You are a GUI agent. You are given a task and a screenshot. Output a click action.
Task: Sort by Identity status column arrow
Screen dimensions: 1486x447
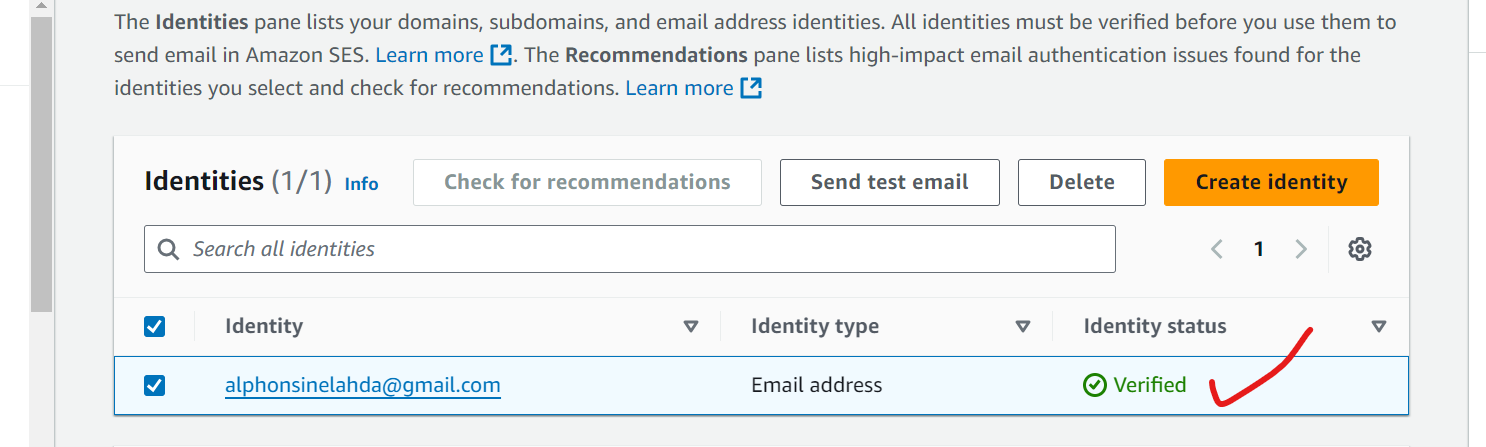point(1379,326)
